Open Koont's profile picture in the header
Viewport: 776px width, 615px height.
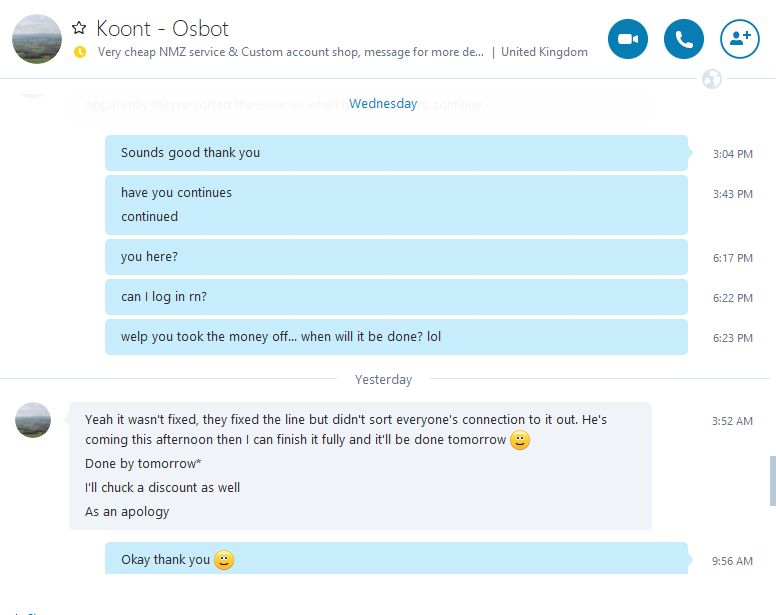36,39
